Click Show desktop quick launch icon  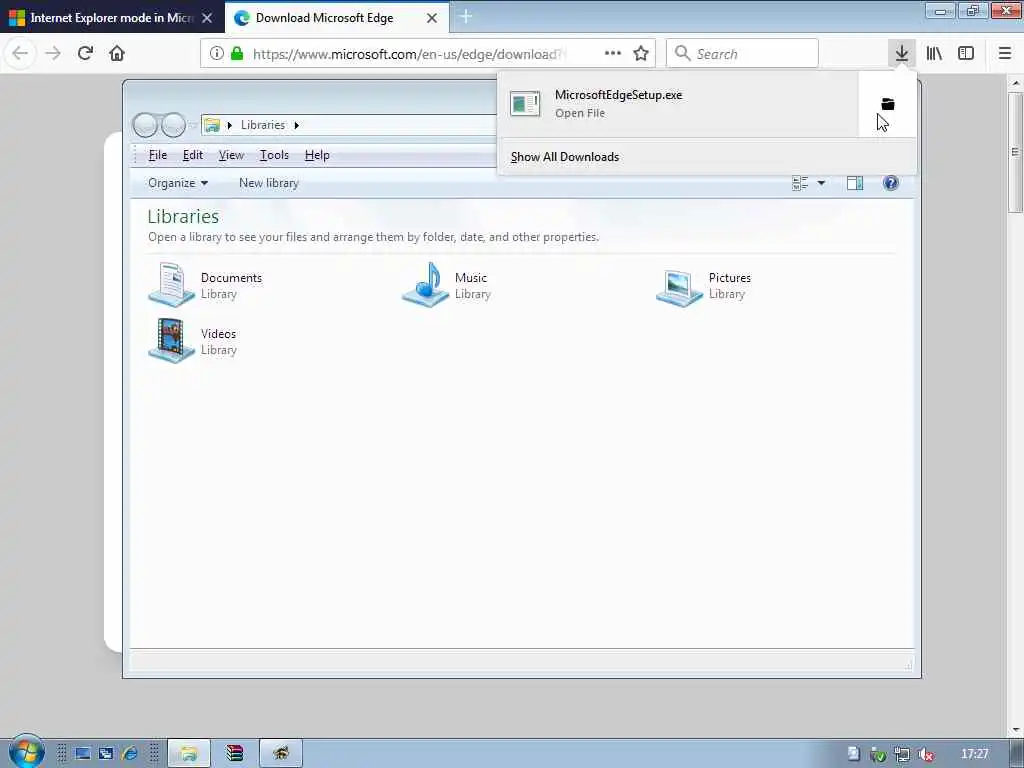(x=82, y=754)
